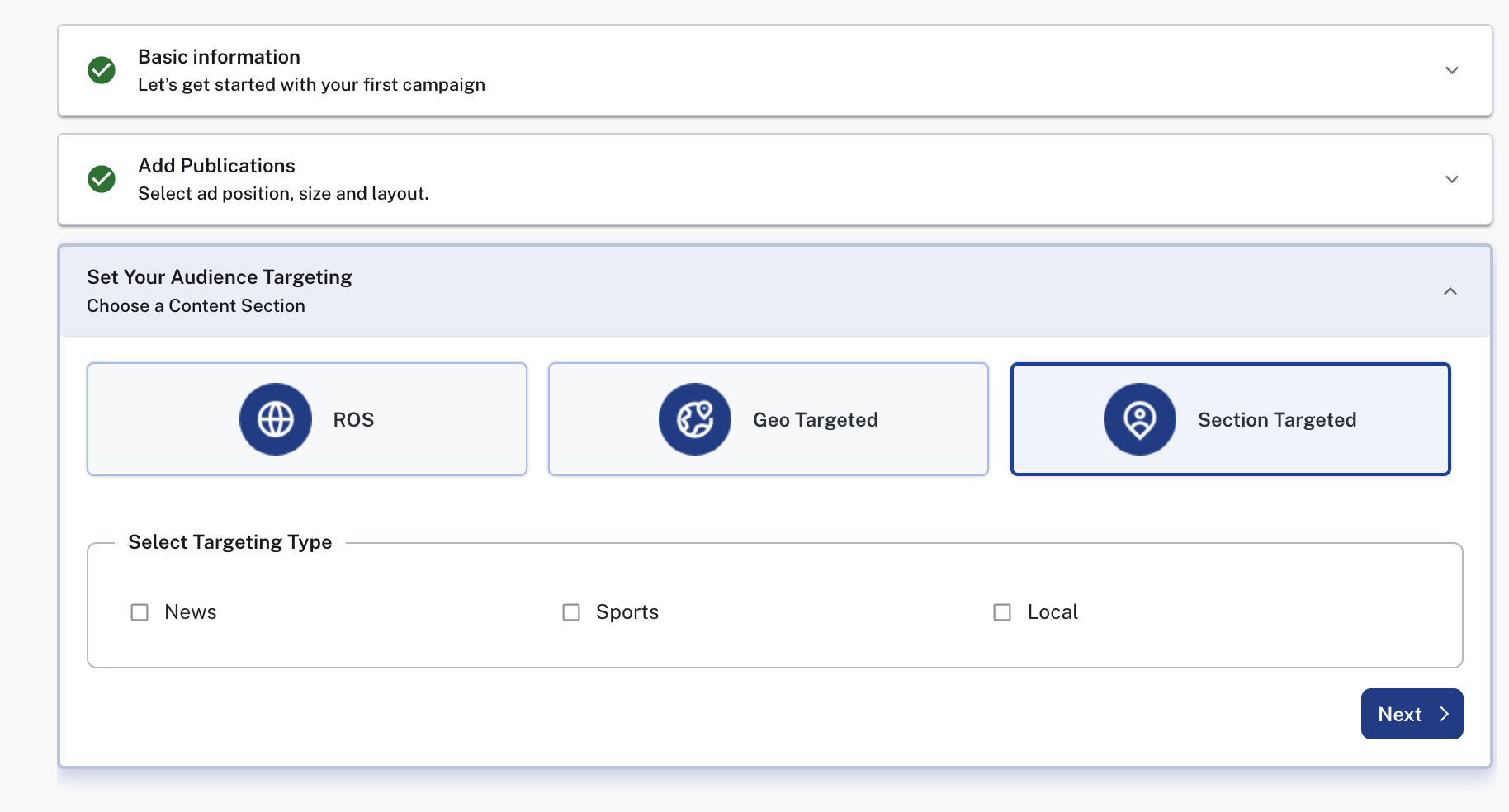
Task: Click the green checkmark beside Basic information
Action: point(102,70)
